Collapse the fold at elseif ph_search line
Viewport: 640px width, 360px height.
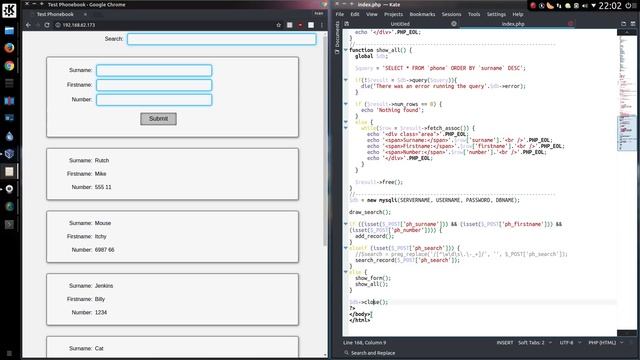[346, 248]
